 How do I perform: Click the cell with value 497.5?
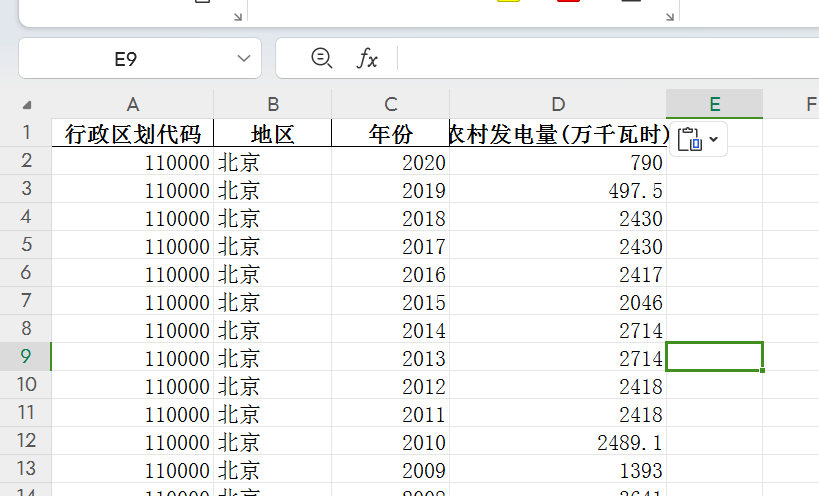(558, 190)
